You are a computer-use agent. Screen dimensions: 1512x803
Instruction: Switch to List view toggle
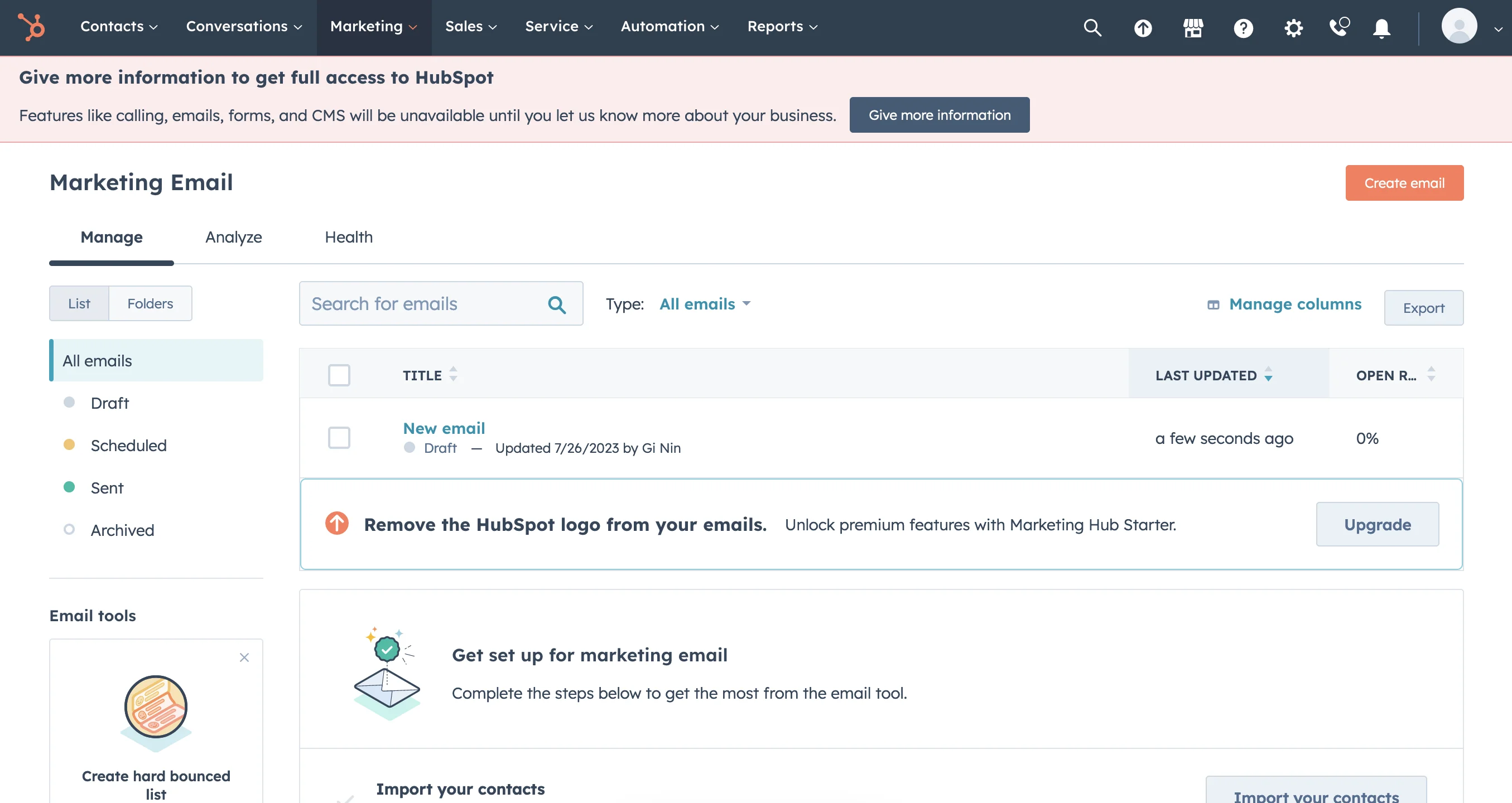79,303
